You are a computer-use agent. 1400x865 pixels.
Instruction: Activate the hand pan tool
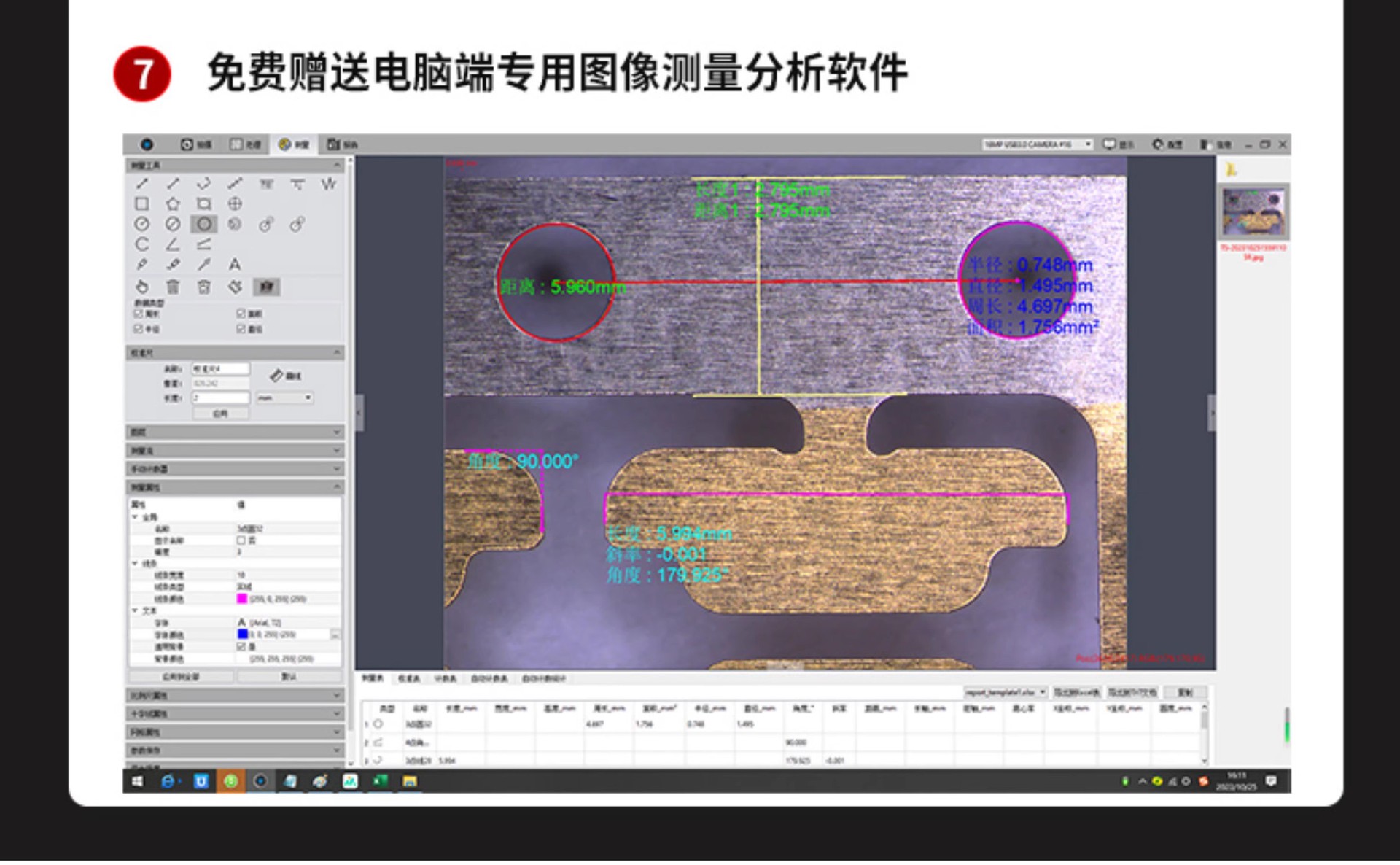pyautogui.click(x=142, y=287)
